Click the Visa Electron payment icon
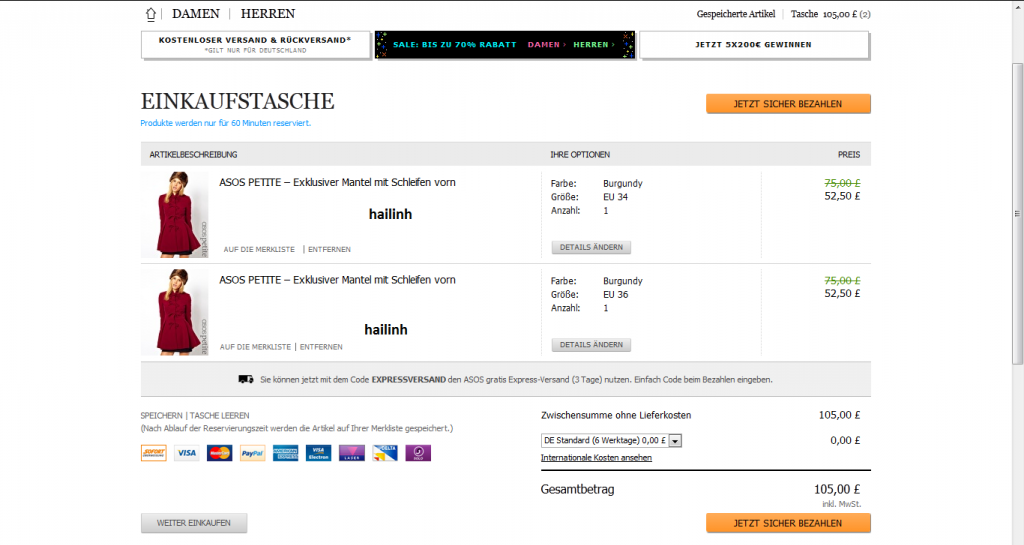Image resolution: width=1024 pixels, height=545 pixels. [318, 453]
